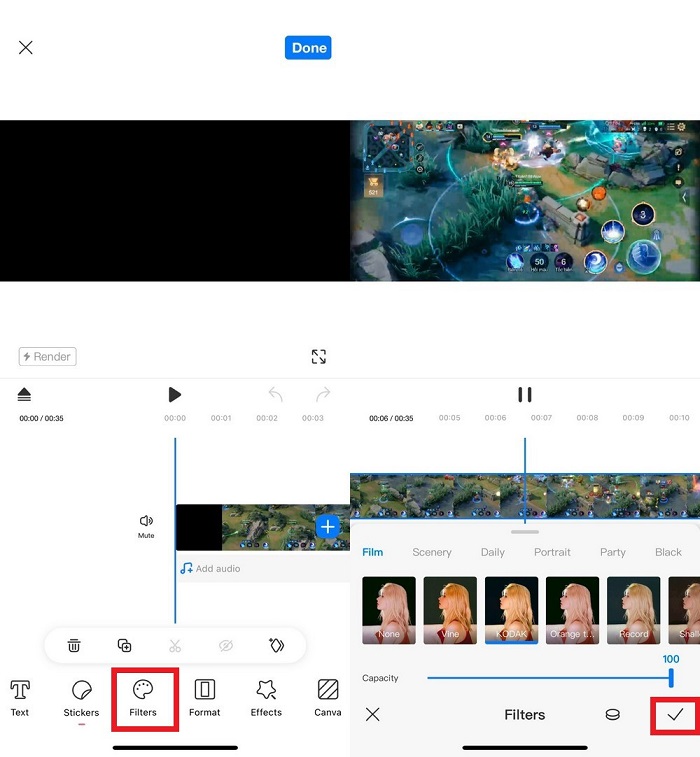The height and width of the screenshot is (757, 700).
Task: Open the Stickers tool
Action: [82, 698]
